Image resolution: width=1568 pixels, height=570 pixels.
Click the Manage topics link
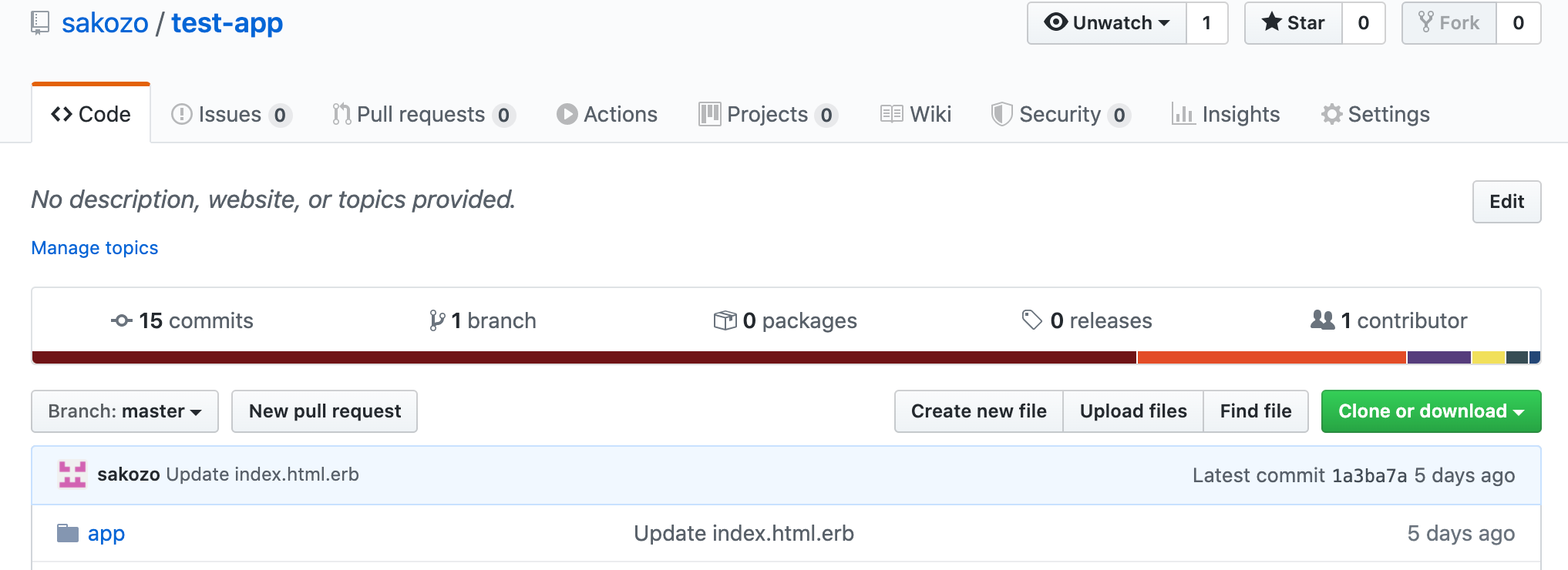click(x=95, y=248)
